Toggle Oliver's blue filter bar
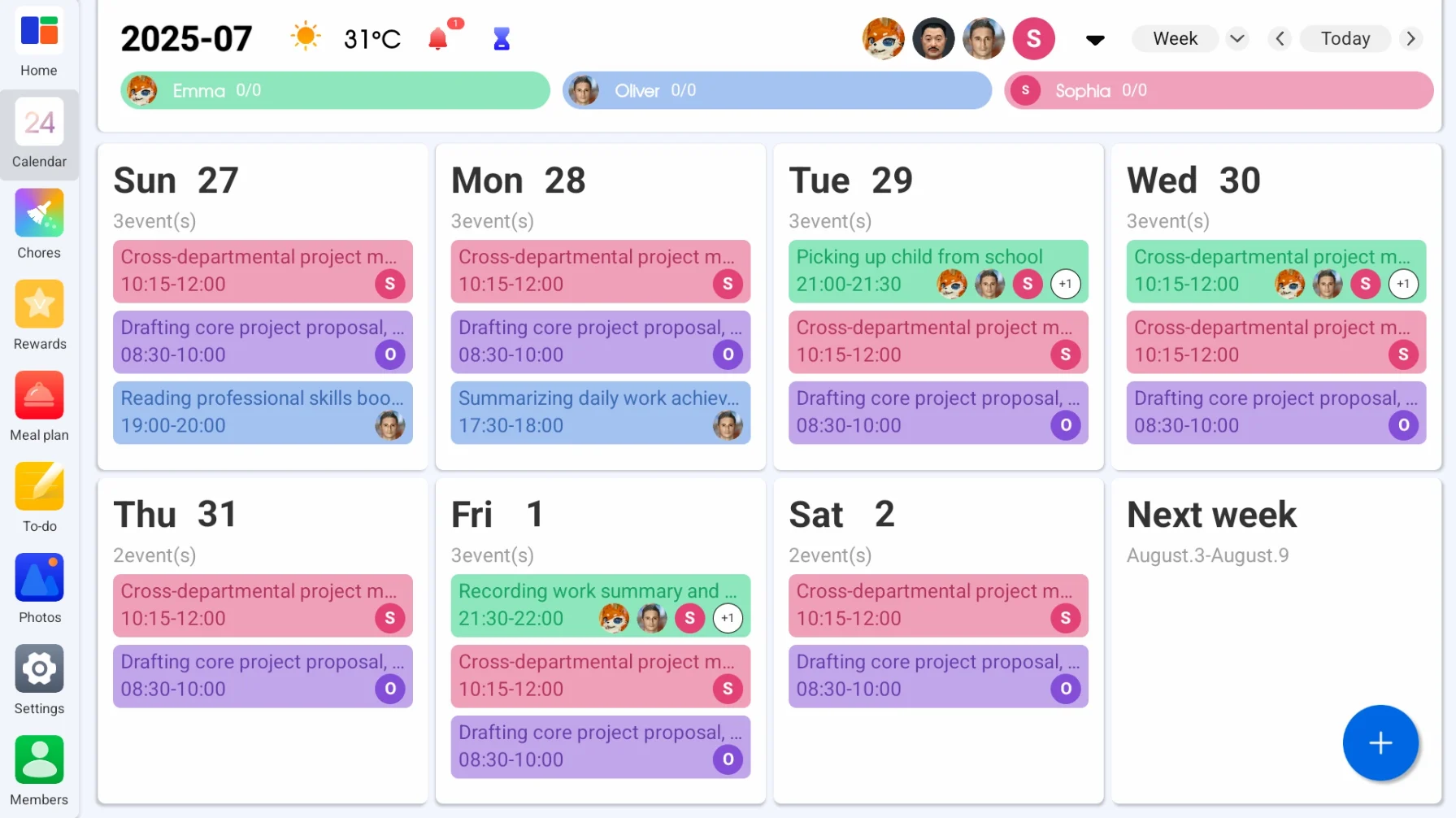1456x818 pixels. click(776, 90)
